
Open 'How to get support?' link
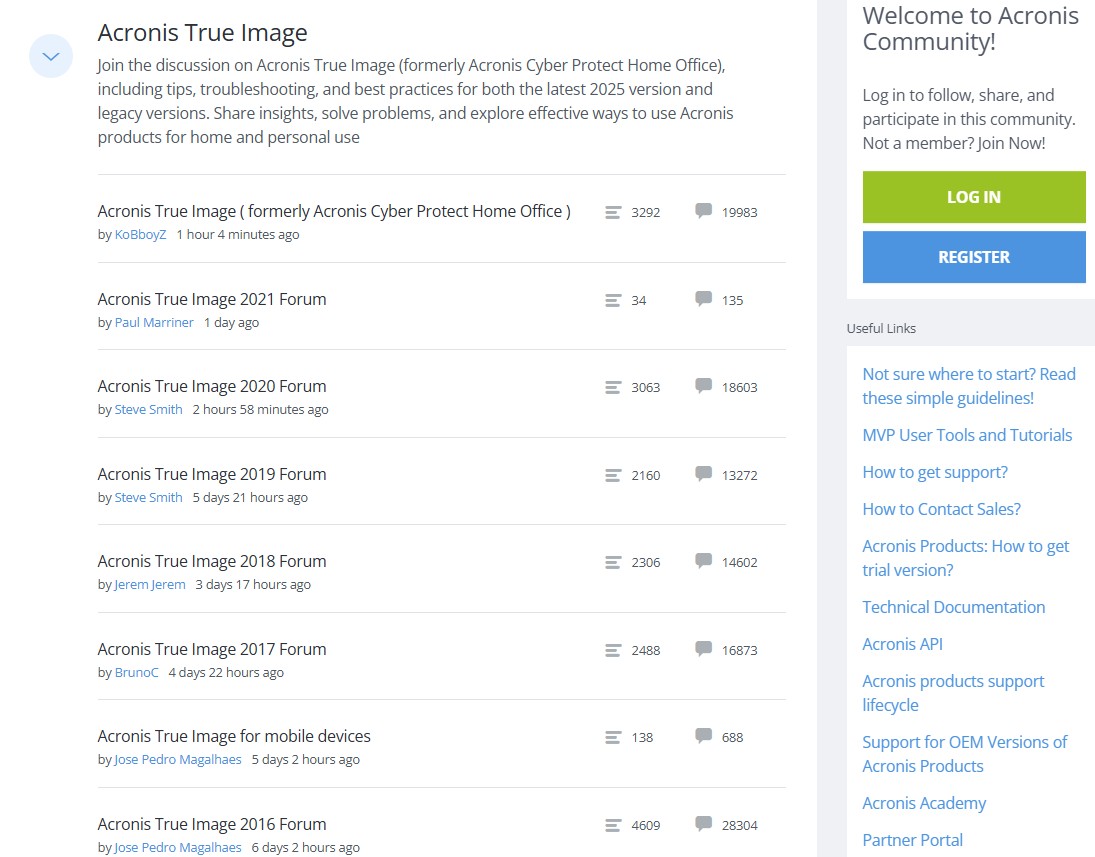point(935,472)
